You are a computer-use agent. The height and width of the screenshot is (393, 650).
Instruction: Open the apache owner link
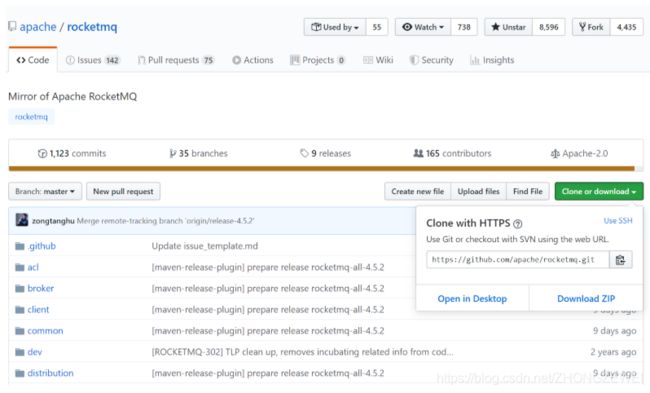click(x=38, y=27)
